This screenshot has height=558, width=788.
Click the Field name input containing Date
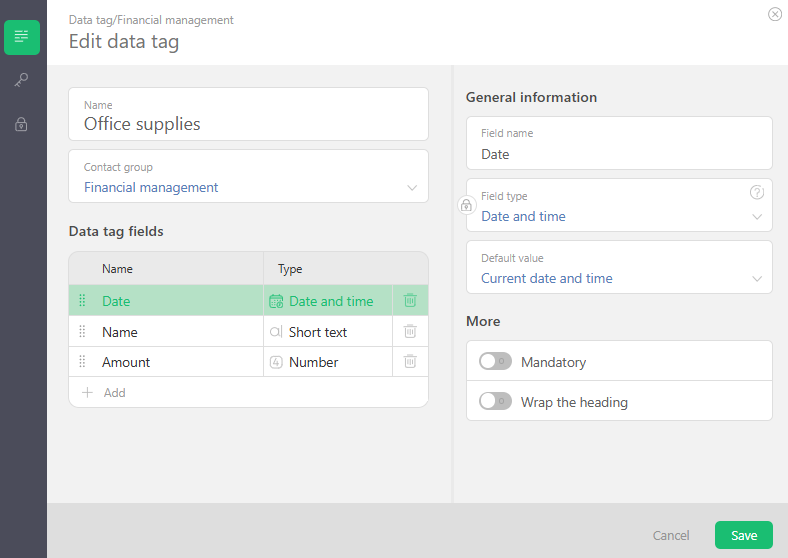tap(619, 143)
